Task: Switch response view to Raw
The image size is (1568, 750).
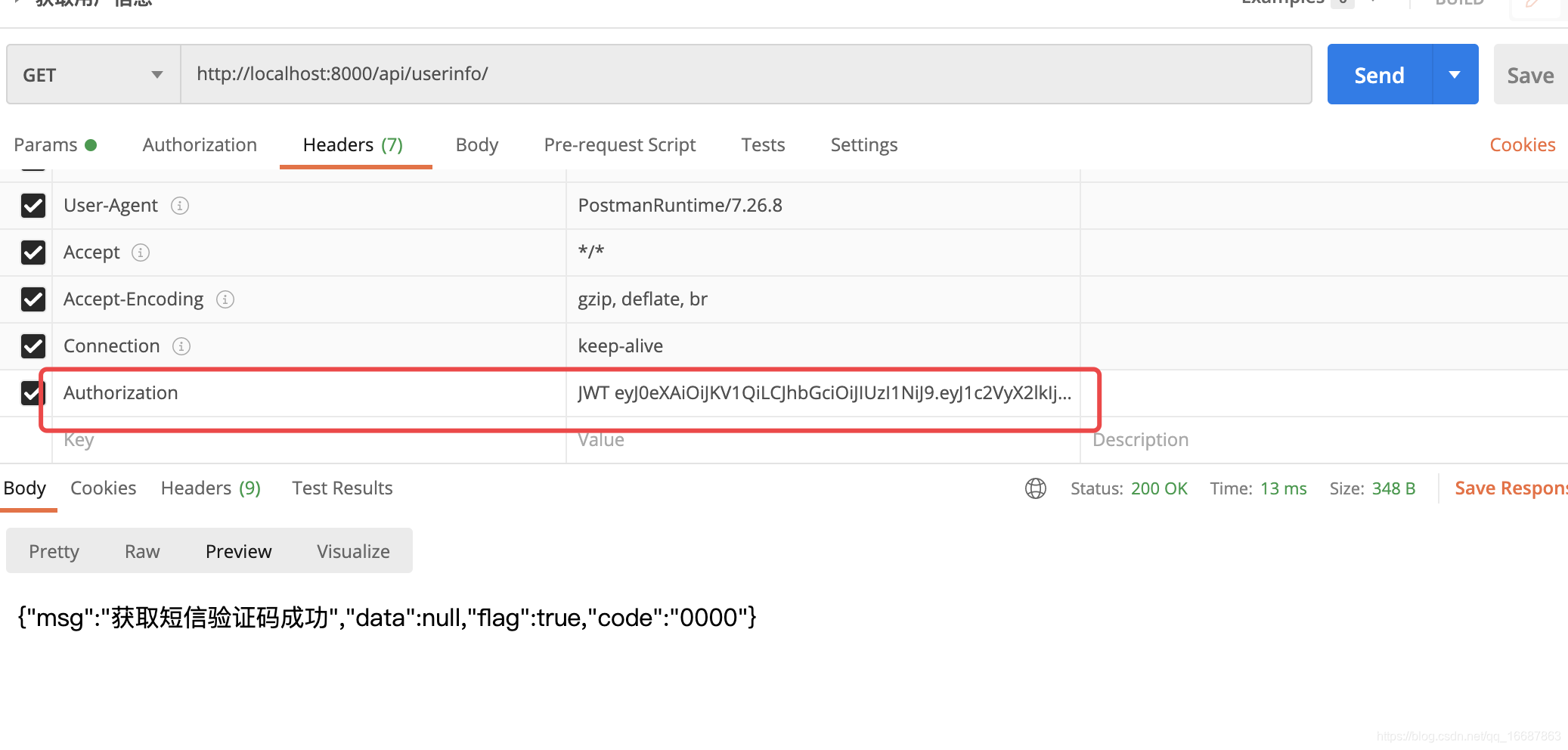Action: 142,550
